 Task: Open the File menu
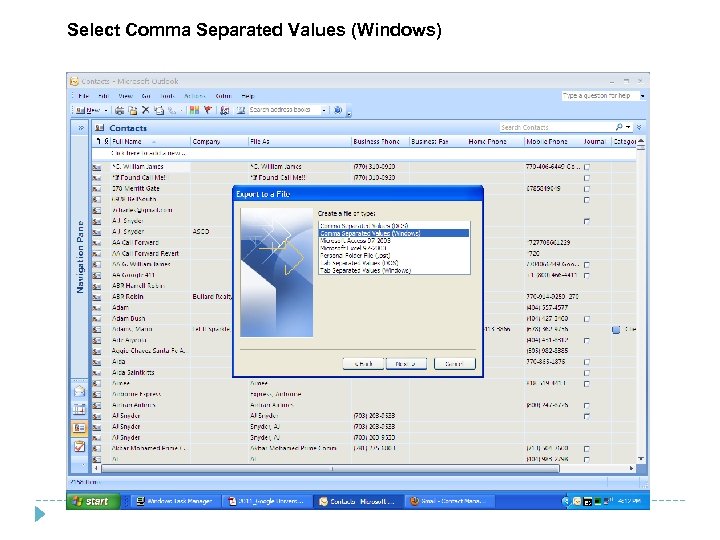click(x=83, y=96)
